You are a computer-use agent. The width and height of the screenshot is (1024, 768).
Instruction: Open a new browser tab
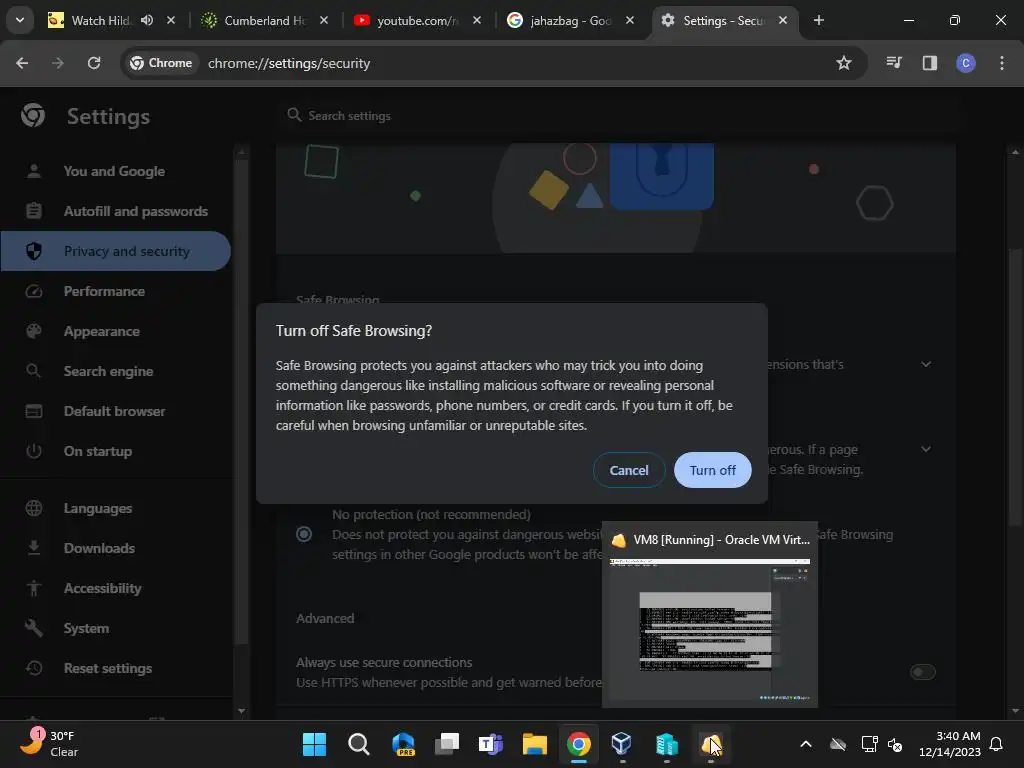(x=818, y=20)
